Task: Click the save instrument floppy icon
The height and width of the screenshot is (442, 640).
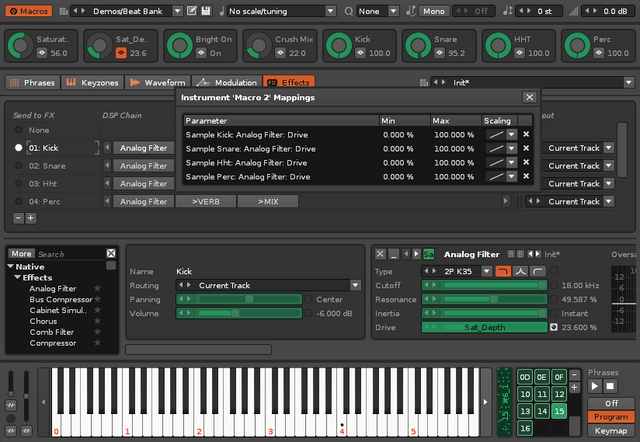Action: [x=205, y=11]
